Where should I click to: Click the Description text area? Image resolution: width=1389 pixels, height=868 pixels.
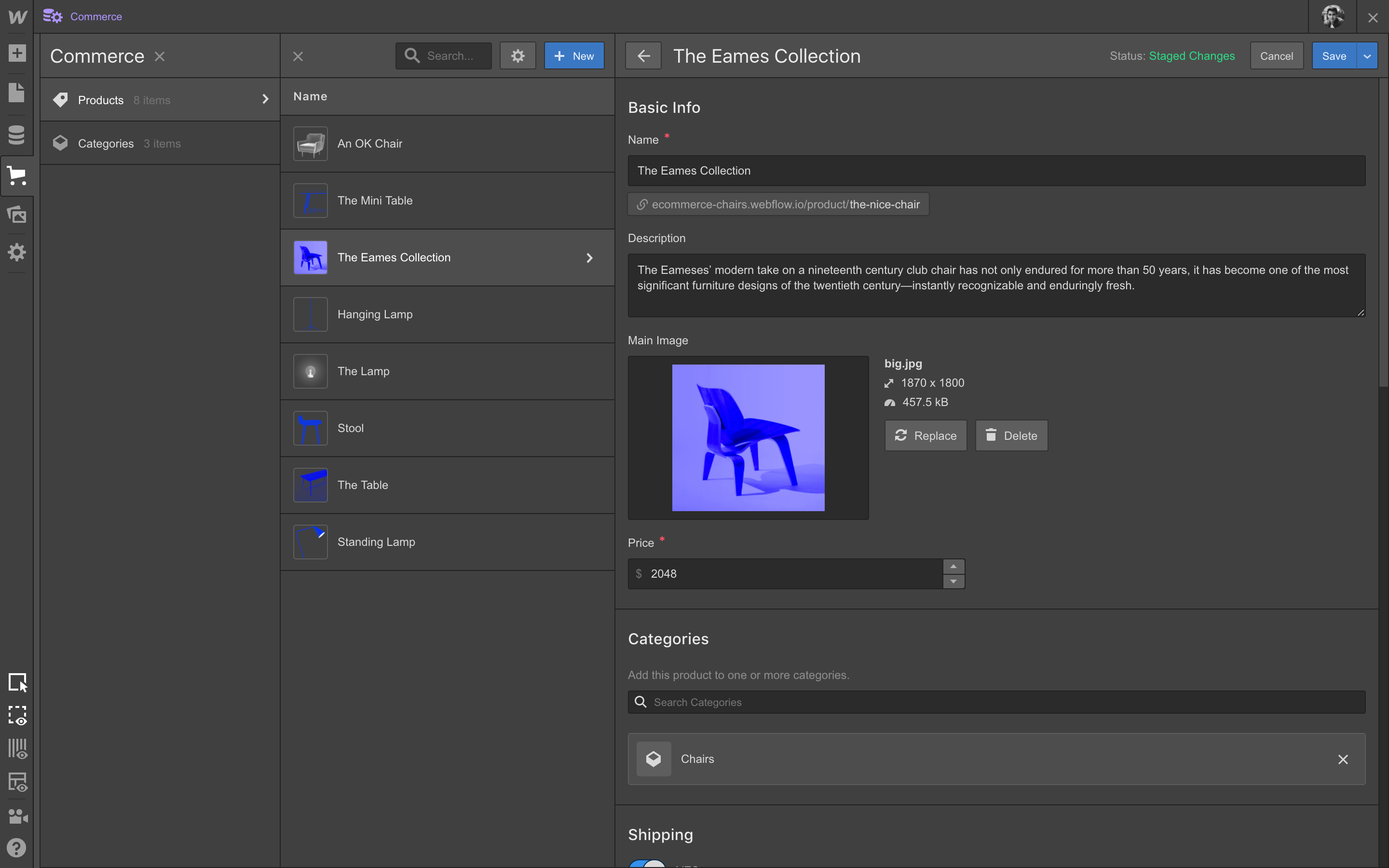click(996, 285)
